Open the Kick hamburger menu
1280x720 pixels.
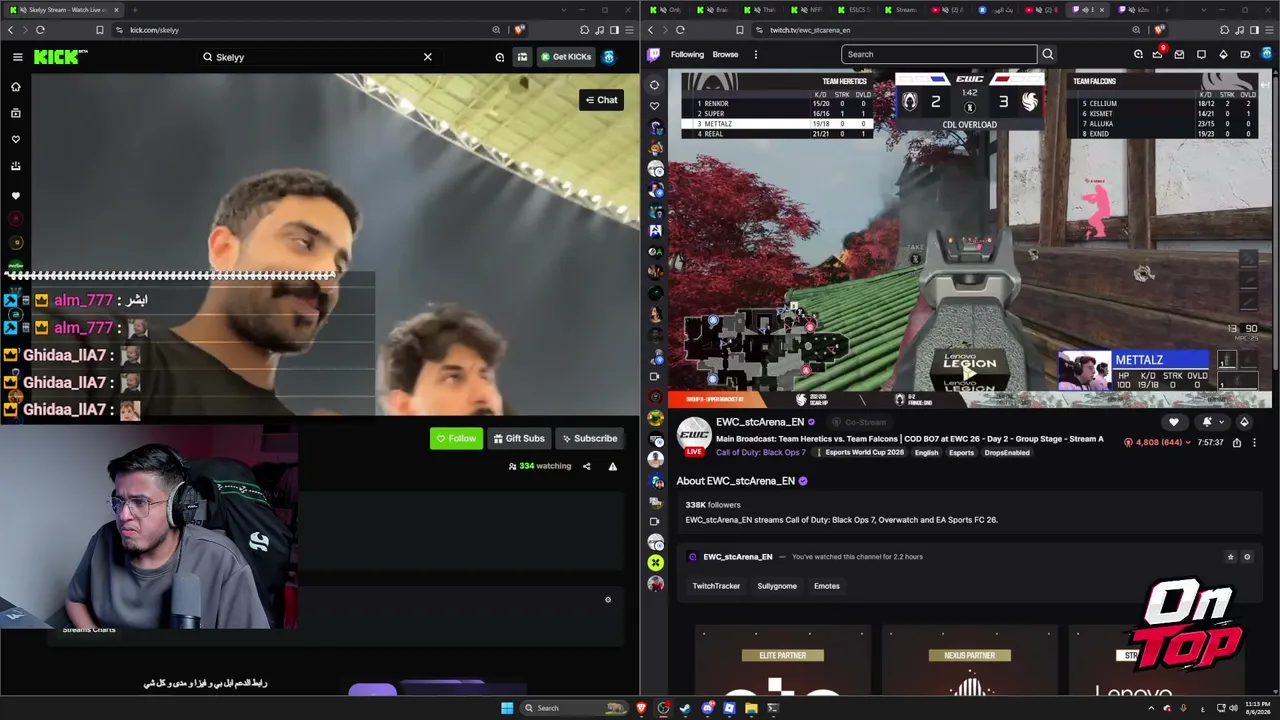click(17, 57)
